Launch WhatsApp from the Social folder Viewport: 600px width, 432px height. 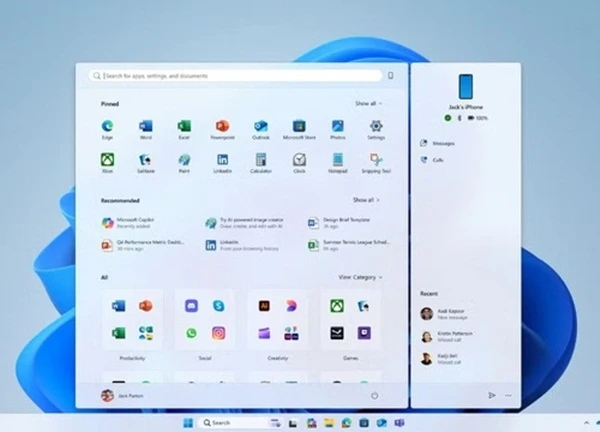coord(191,333)
